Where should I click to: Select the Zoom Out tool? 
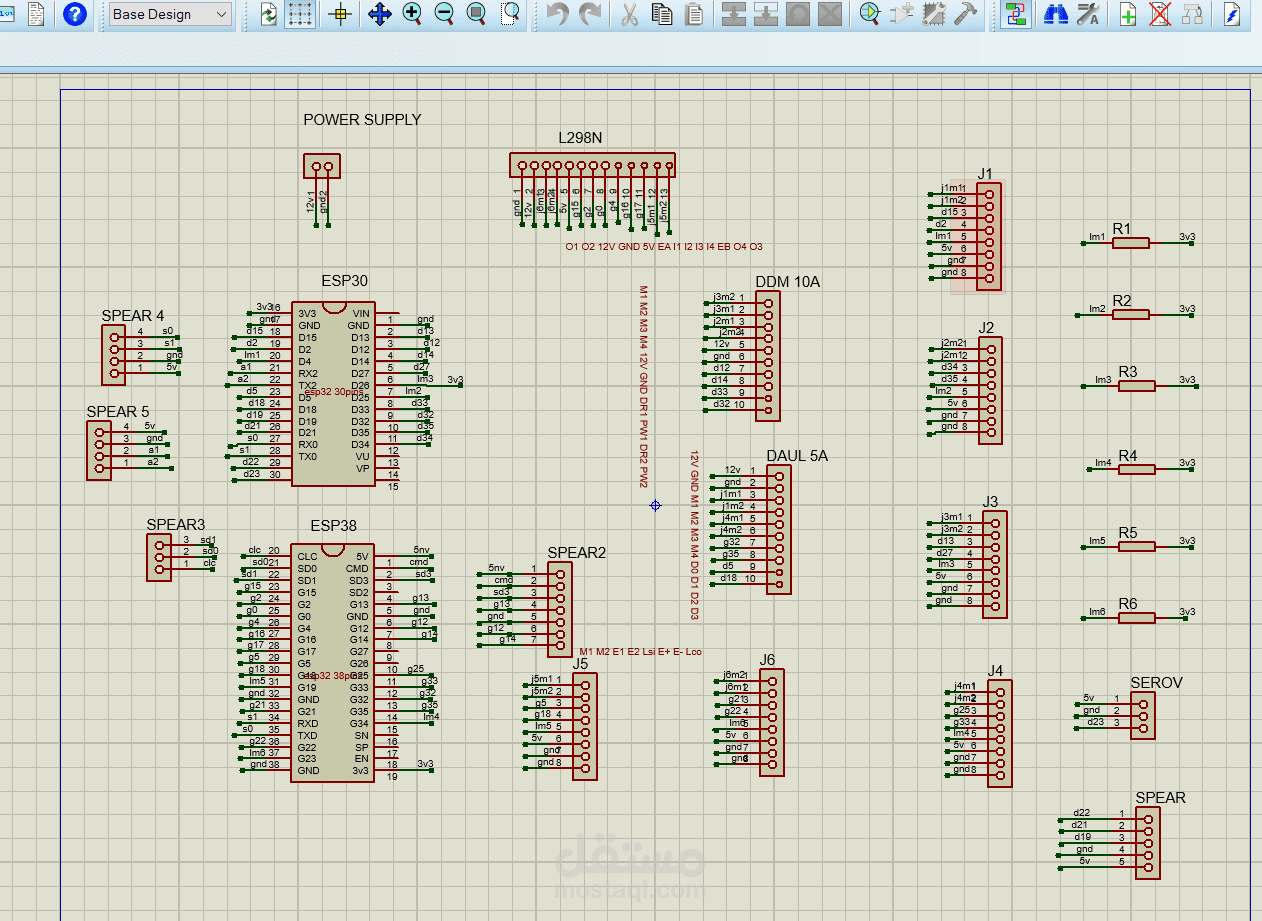click(443, 14)
